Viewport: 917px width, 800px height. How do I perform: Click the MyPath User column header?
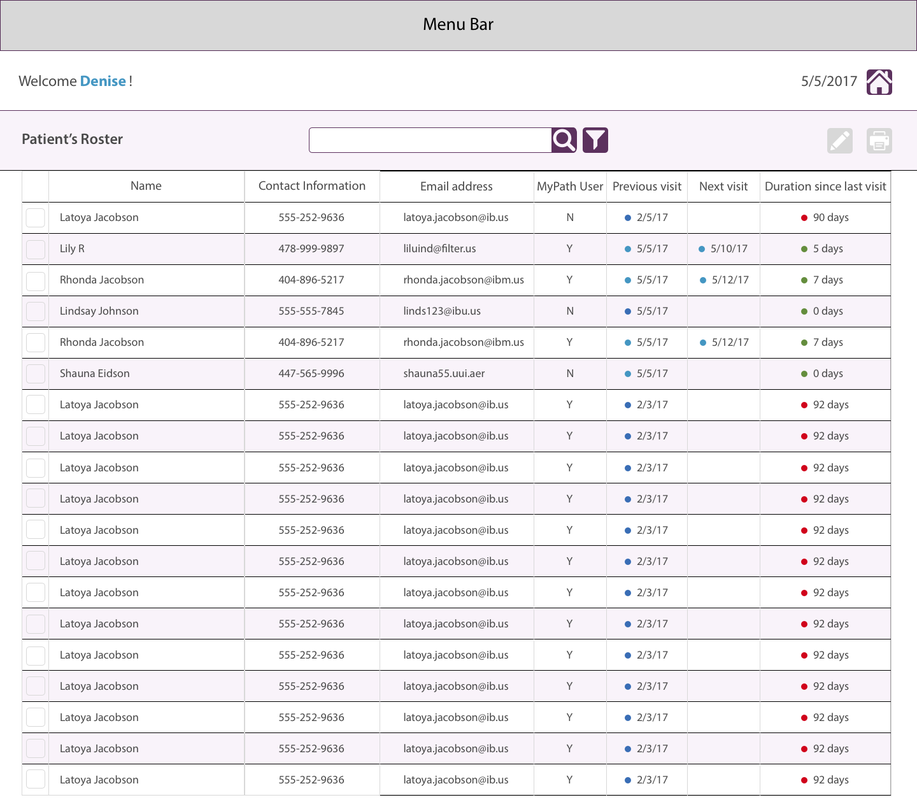click(x=570, y=186)
